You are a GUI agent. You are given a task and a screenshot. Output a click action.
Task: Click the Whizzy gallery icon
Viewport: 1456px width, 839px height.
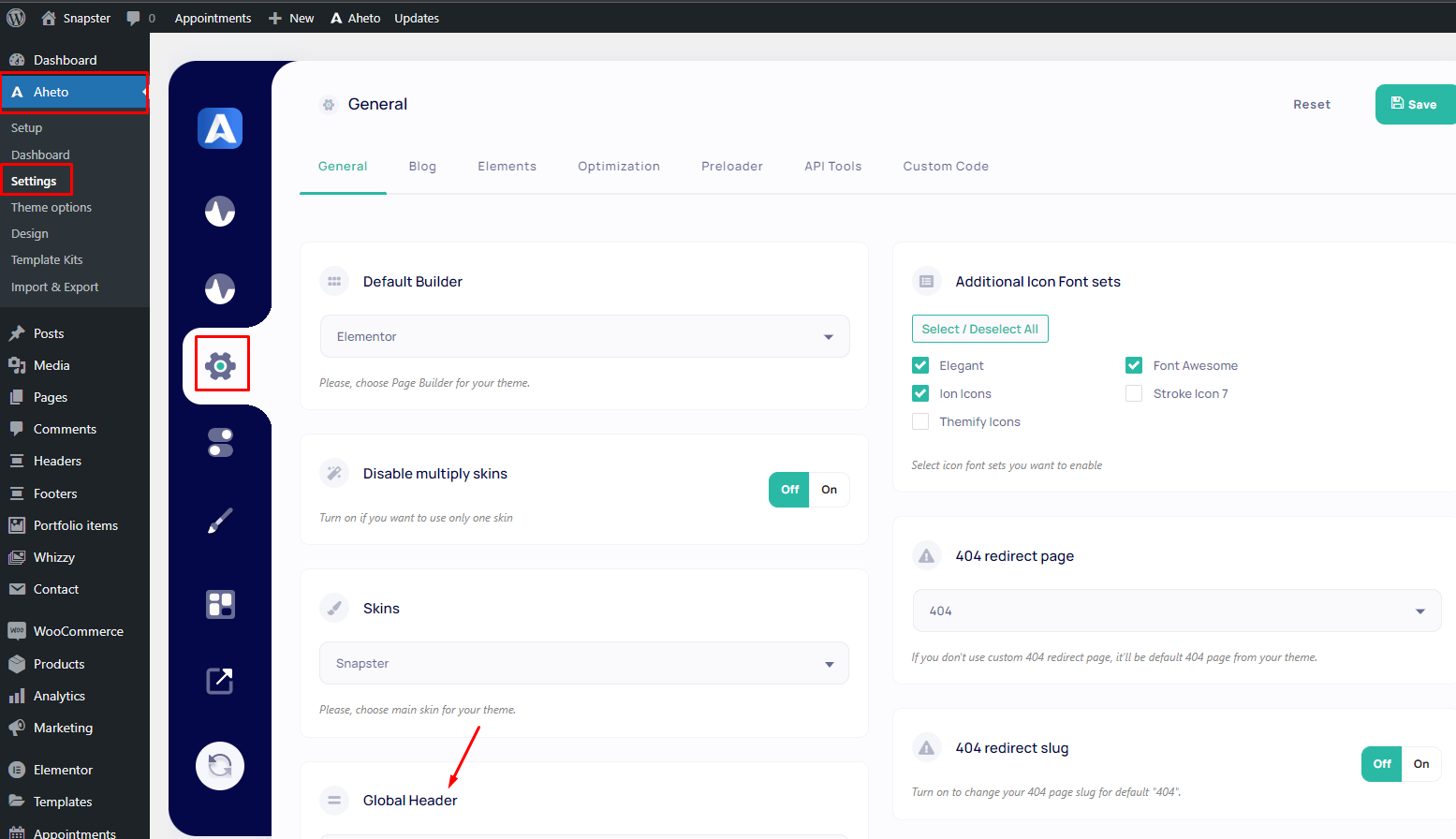point(17,557)
